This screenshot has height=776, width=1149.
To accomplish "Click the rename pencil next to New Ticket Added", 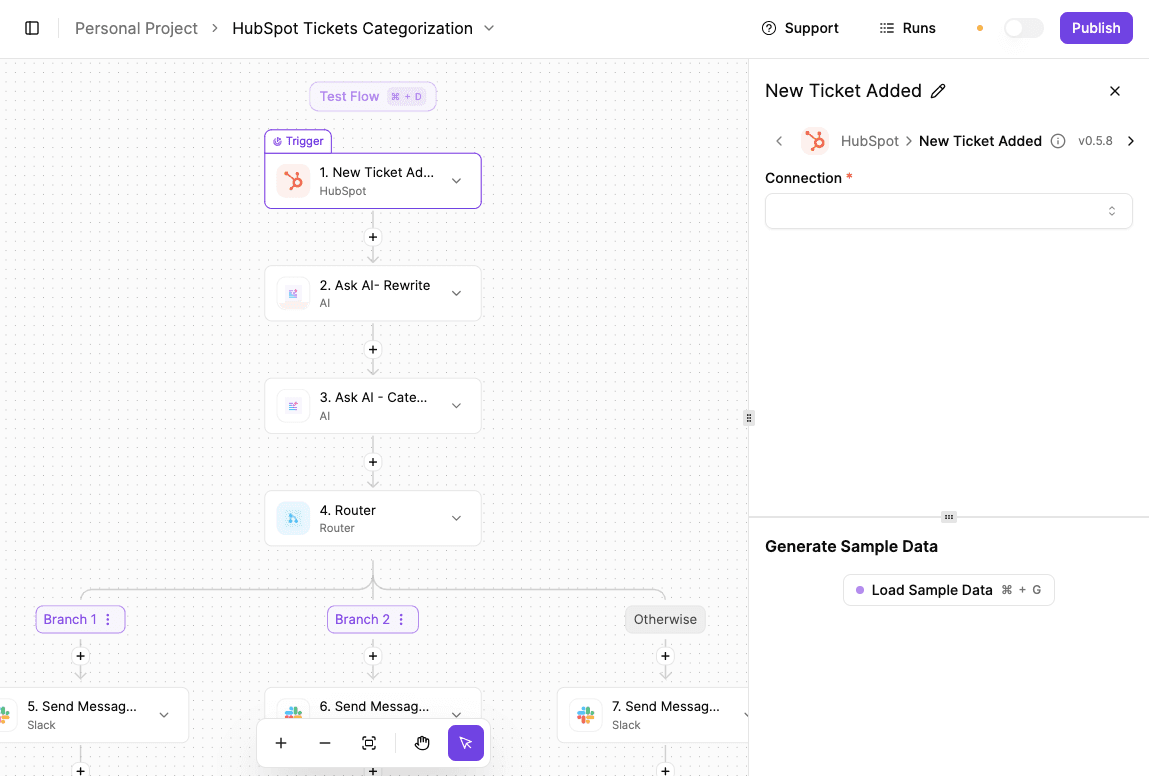I will (x=938, y=91).
